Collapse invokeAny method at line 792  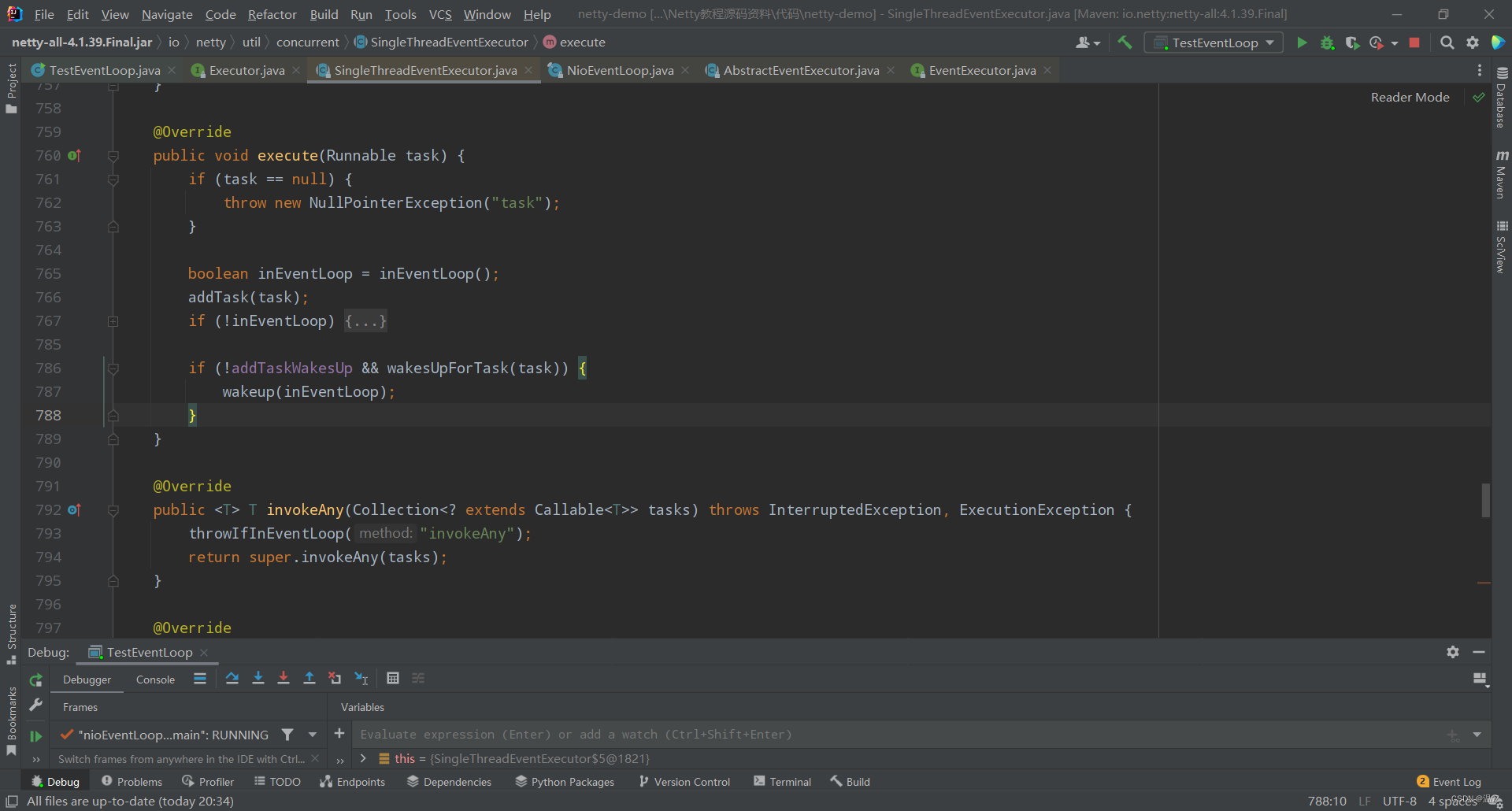click(113, 510)
